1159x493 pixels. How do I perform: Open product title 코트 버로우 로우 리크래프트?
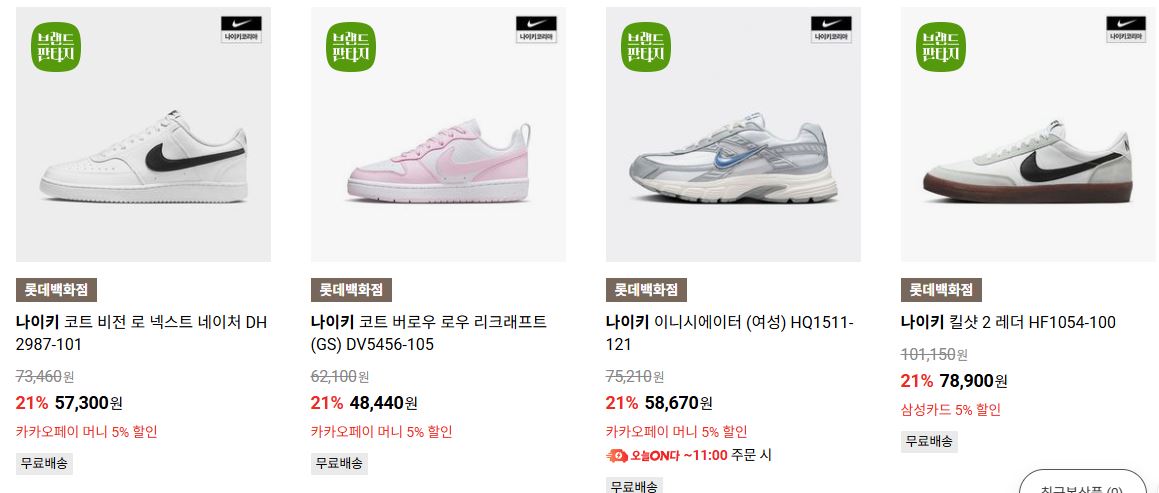429,333
